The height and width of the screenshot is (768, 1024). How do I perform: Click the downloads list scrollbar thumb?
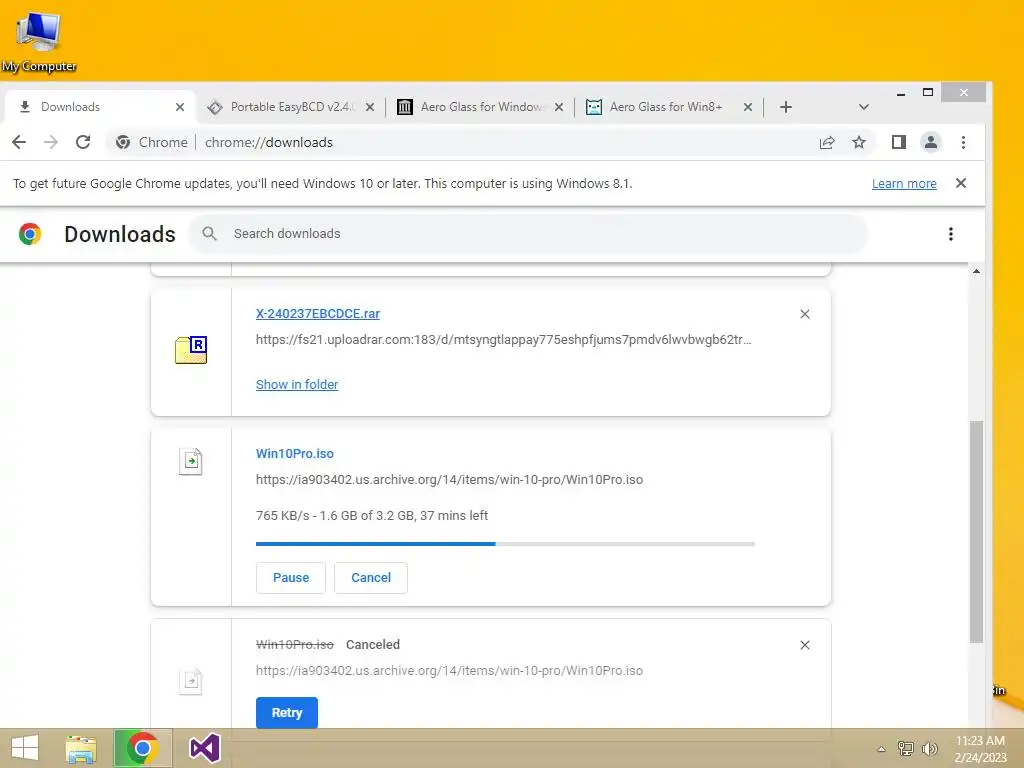[976, 532]
